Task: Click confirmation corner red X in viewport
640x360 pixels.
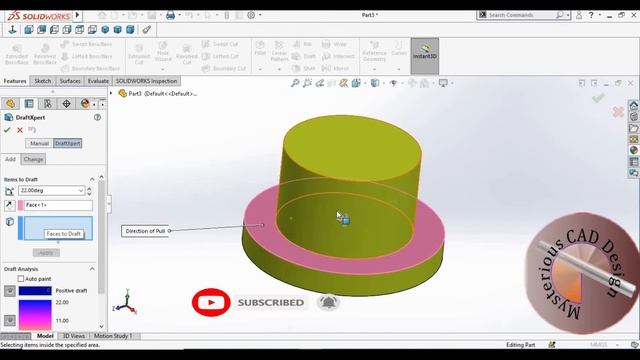Action: (x=618, y=111)
